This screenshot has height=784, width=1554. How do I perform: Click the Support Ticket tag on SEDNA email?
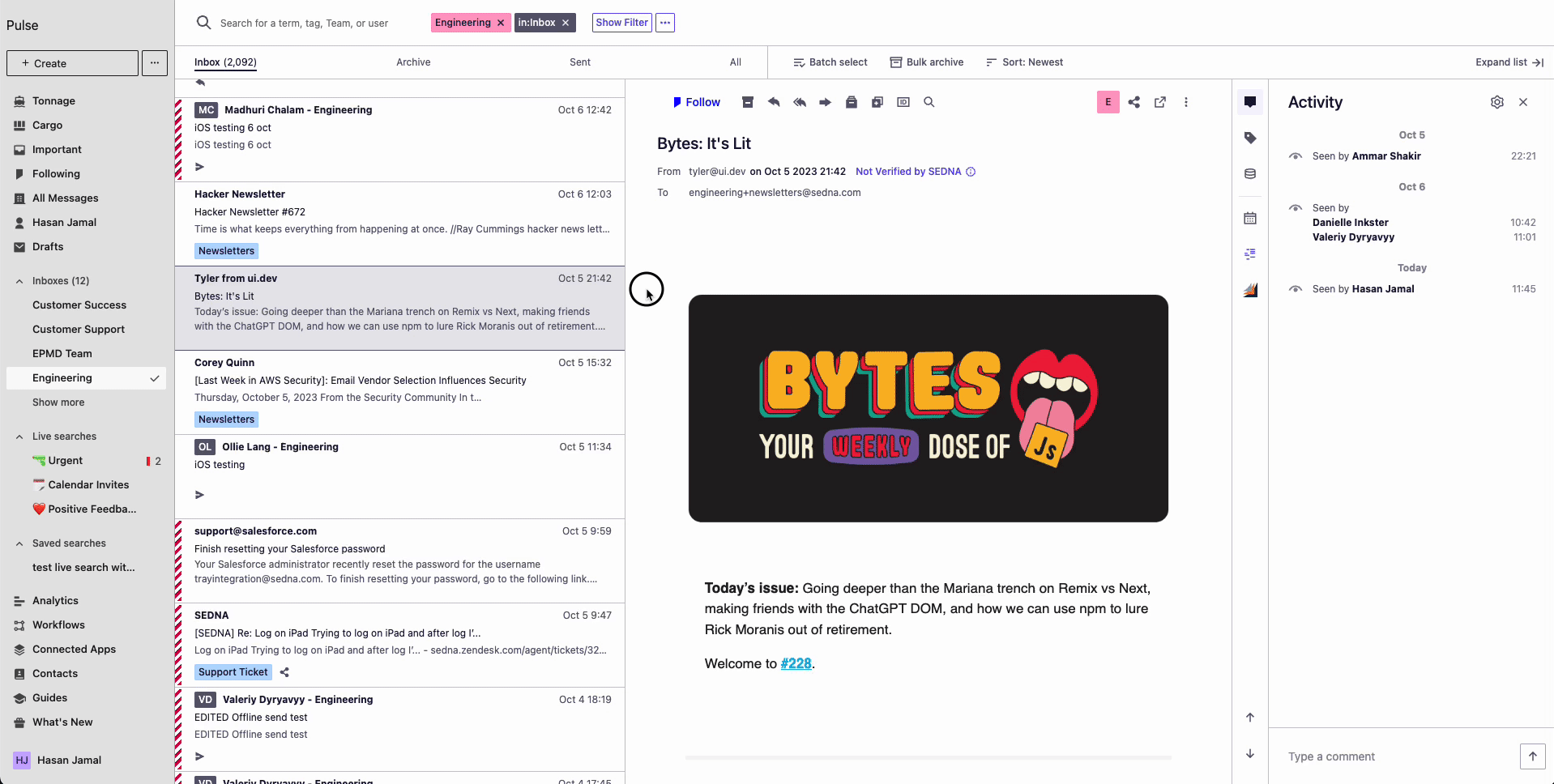[x=233, y=672]
